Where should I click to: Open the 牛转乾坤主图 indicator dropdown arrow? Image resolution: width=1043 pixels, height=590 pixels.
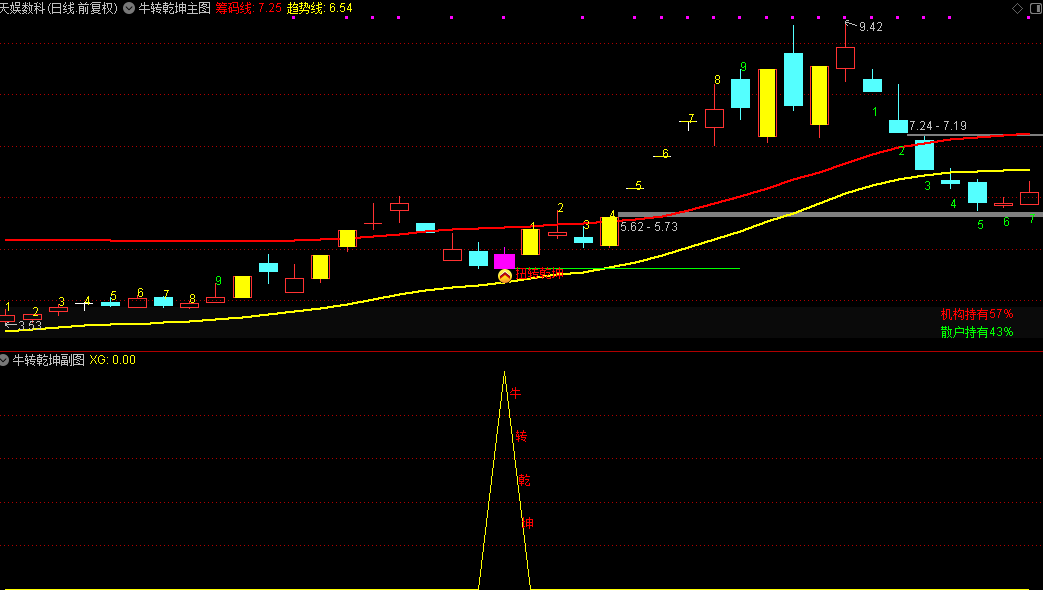129,9
